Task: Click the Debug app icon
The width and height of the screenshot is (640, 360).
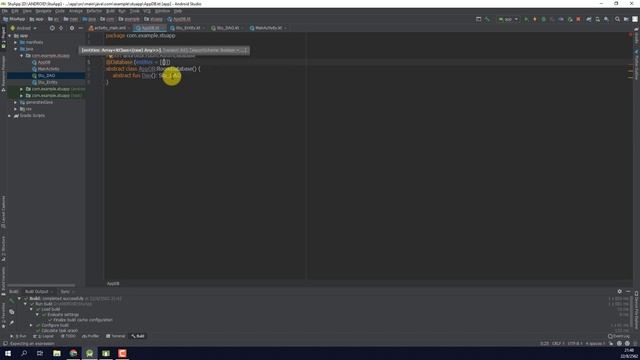Action: [x=543, y=19]
